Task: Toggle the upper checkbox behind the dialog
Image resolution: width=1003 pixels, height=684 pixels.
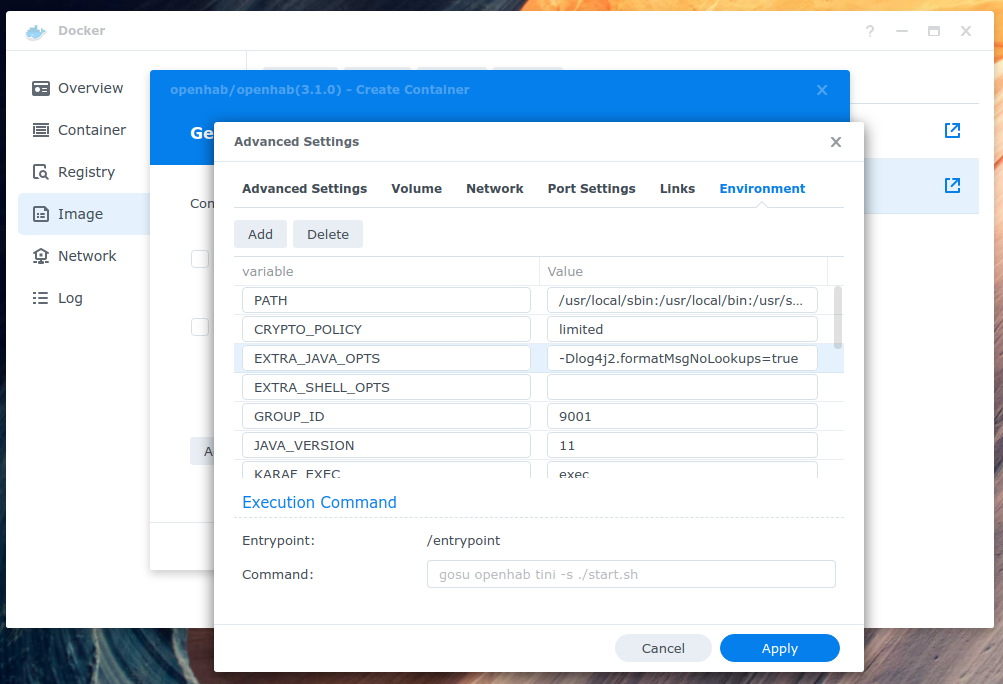Action: [x=200, y=259]
